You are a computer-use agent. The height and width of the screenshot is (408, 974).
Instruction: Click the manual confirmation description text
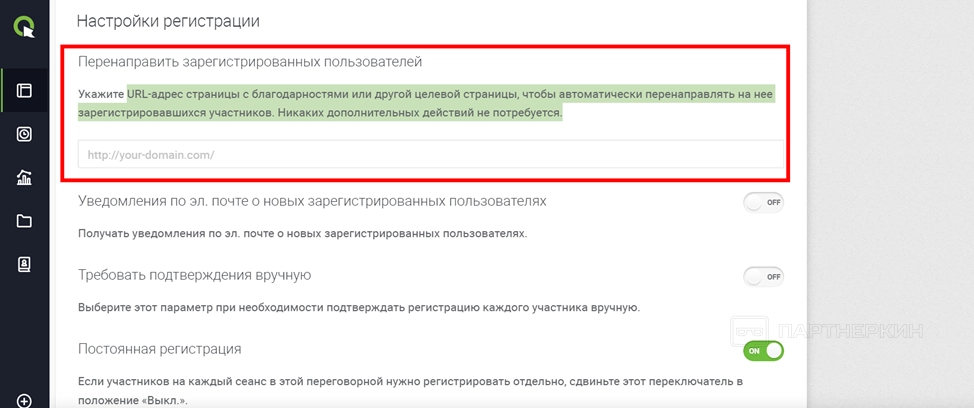point(358,307)
